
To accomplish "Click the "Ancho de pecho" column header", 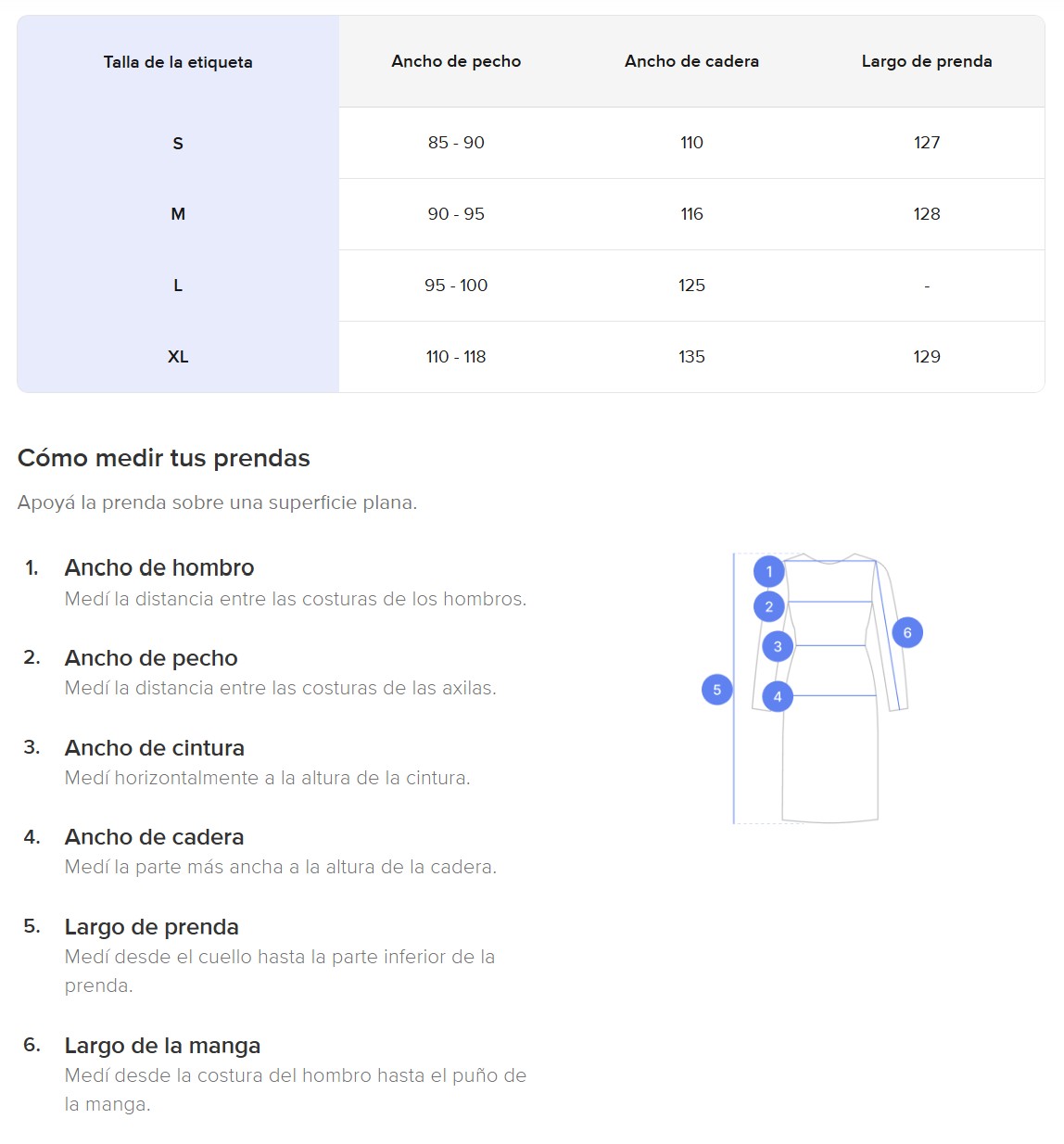I will tap(456, 61).
